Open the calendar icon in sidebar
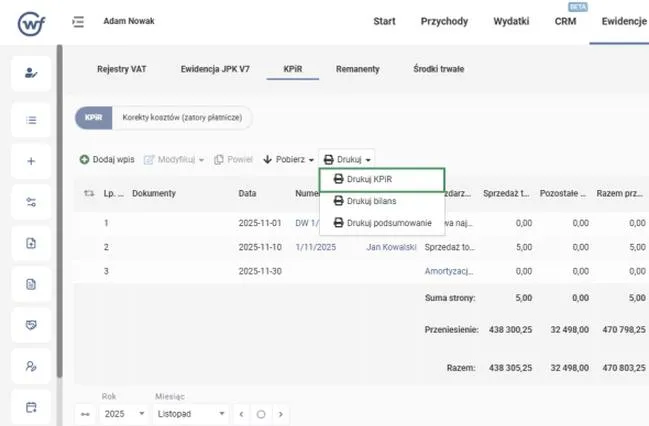Screen dimensions: 649x426 pyautogui.click(x=31, y=406)
